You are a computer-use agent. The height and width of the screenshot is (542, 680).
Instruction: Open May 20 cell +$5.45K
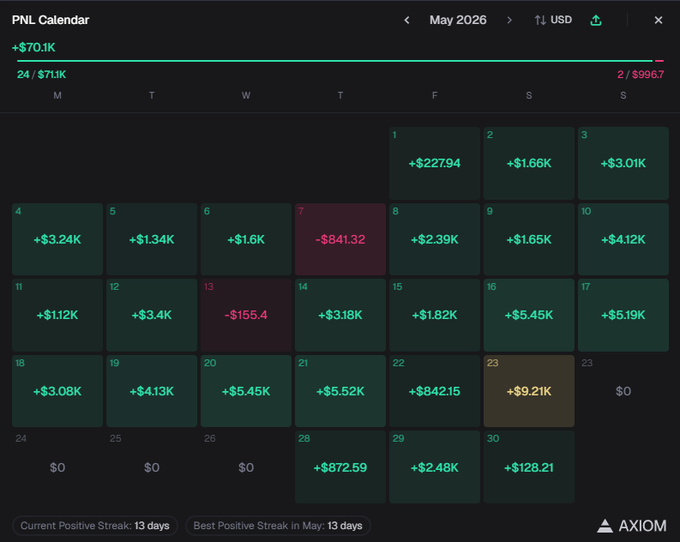coord(246,391)
